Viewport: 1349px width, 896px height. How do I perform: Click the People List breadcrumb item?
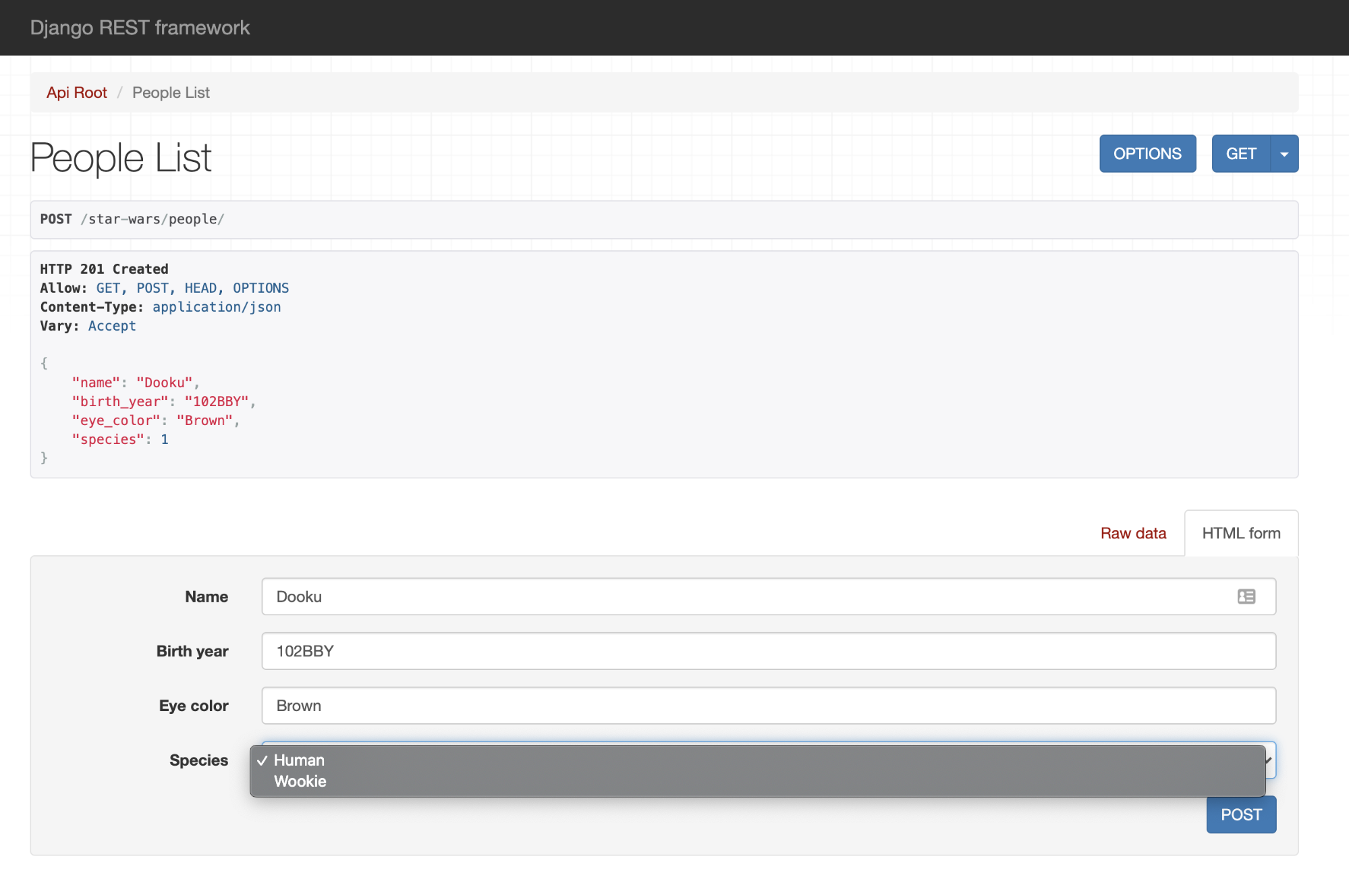(171, 92)
